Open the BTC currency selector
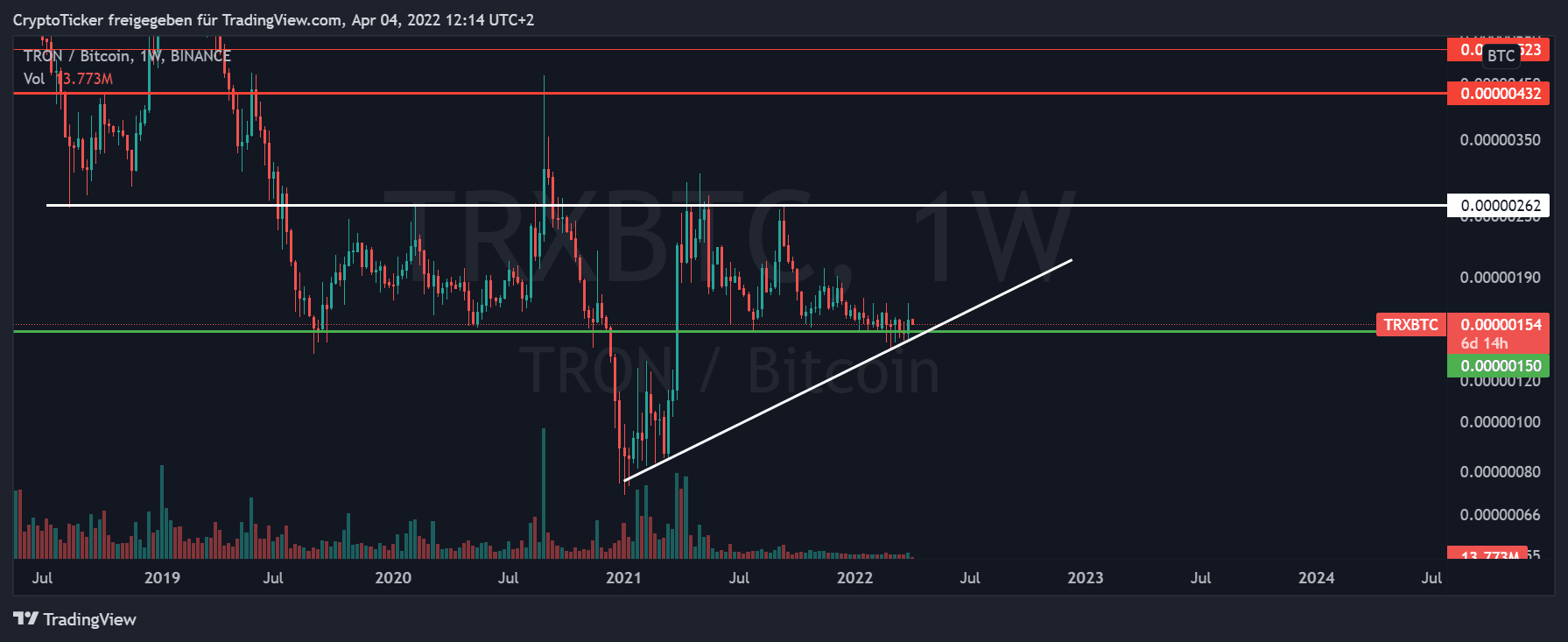 click(x=1501, y=55)
